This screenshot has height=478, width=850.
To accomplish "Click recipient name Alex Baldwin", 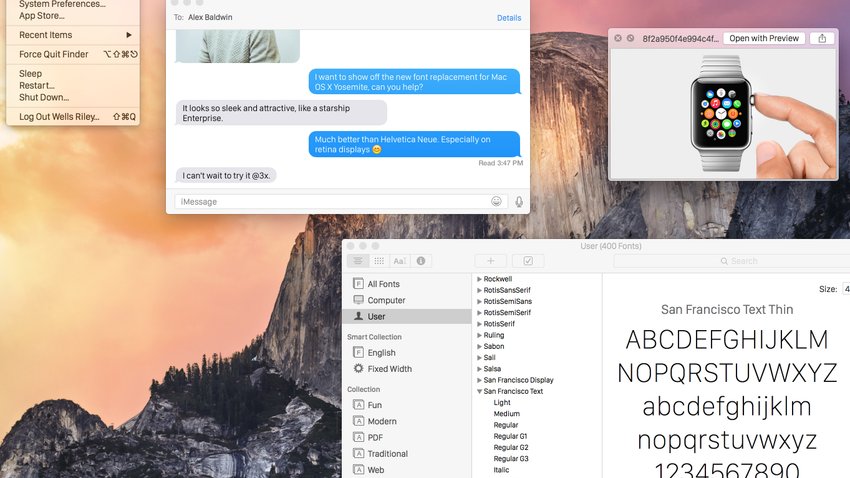I will (210, 17).
